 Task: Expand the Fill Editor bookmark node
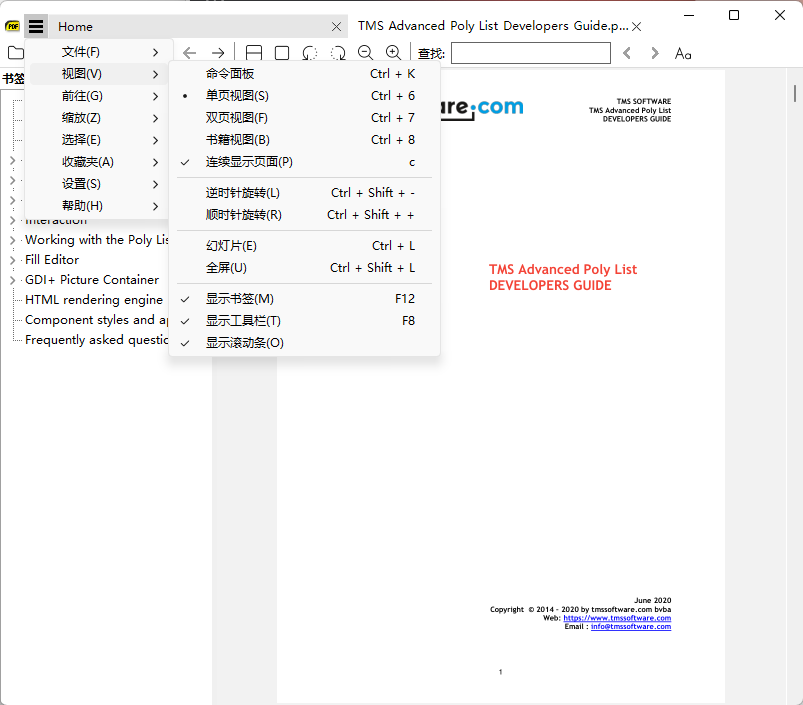coord(13,260)
